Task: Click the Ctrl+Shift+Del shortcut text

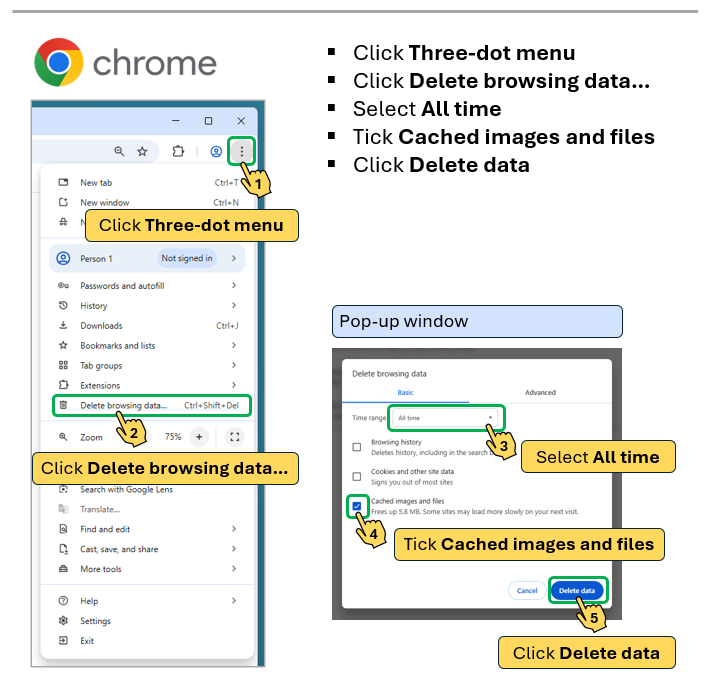Action: click(x=211, y=405)
